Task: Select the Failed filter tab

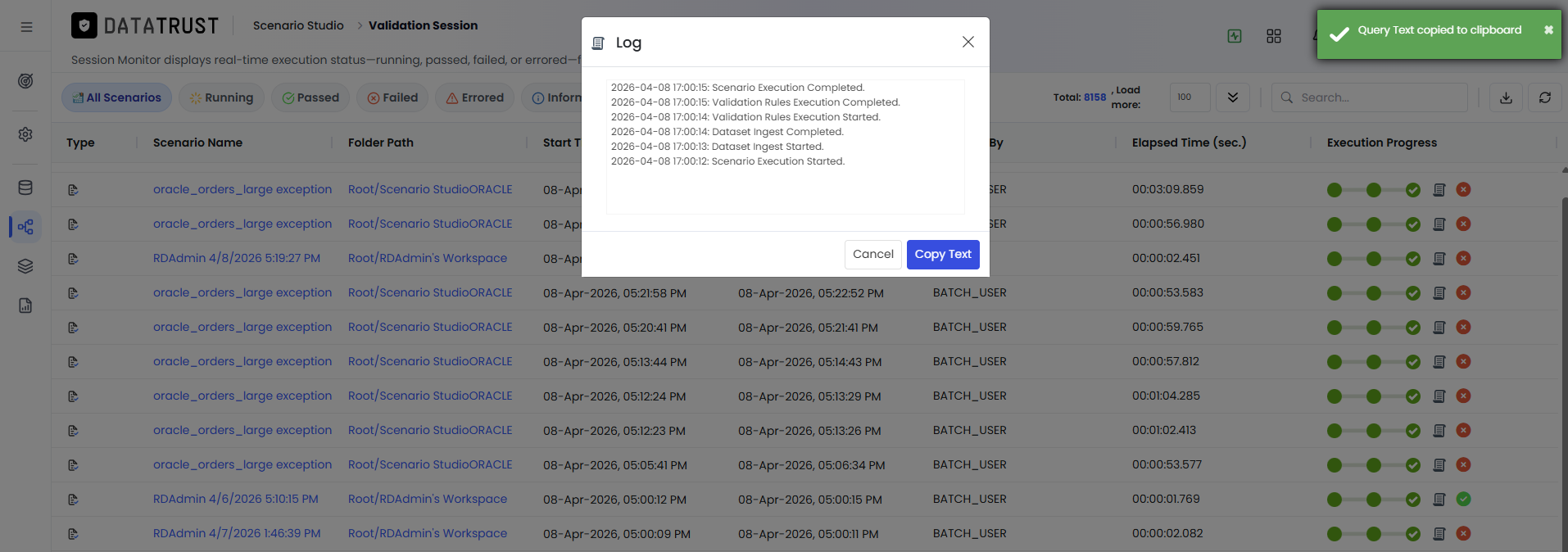Action: (x=393, y=97)
